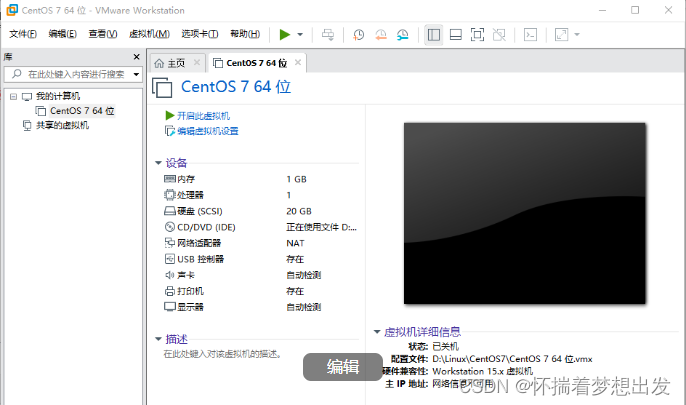Viewport: 686px width, 405px height.
Task: Open the 选项卡(T) menu
Action: pos(200,34)
